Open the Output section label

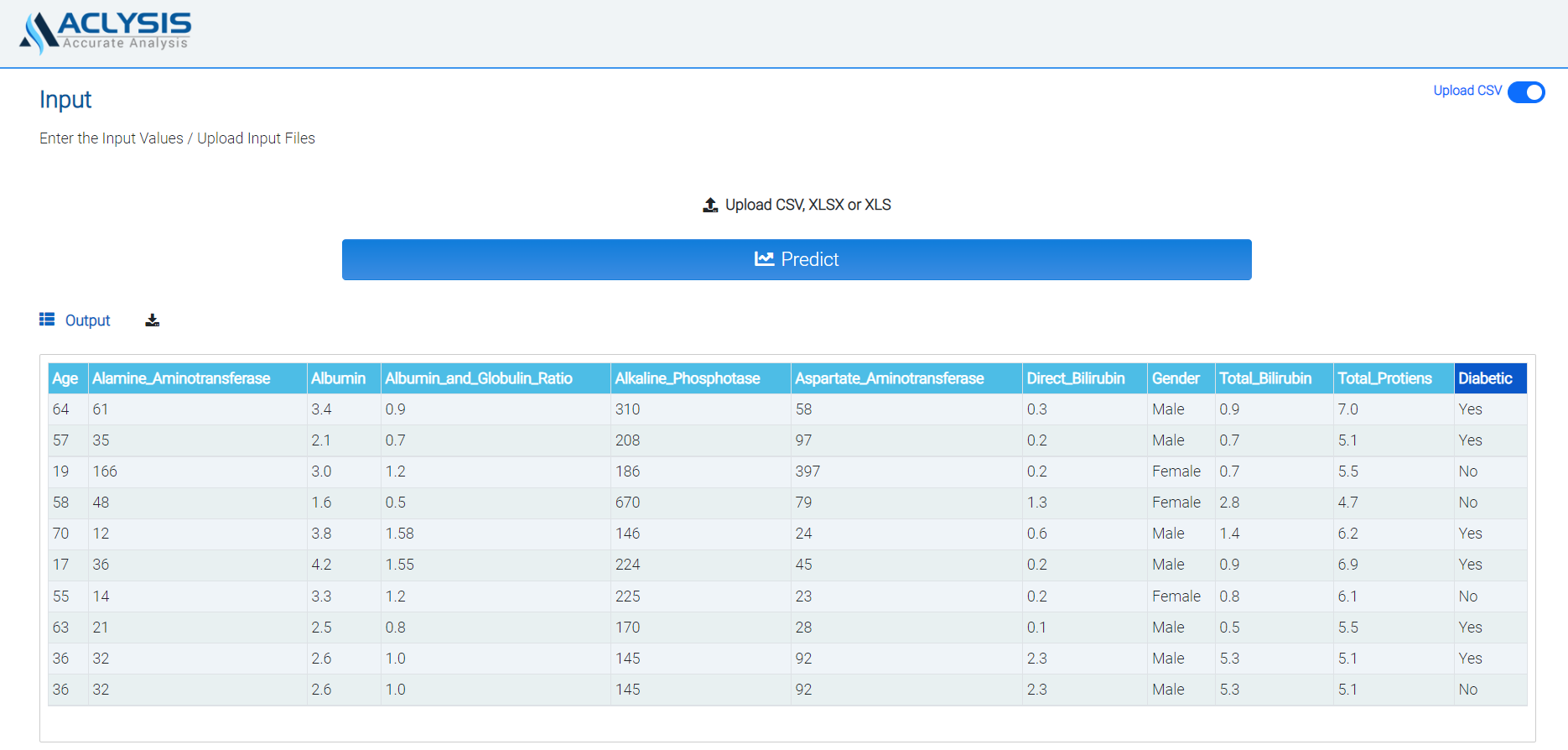(x=87, y=320)
